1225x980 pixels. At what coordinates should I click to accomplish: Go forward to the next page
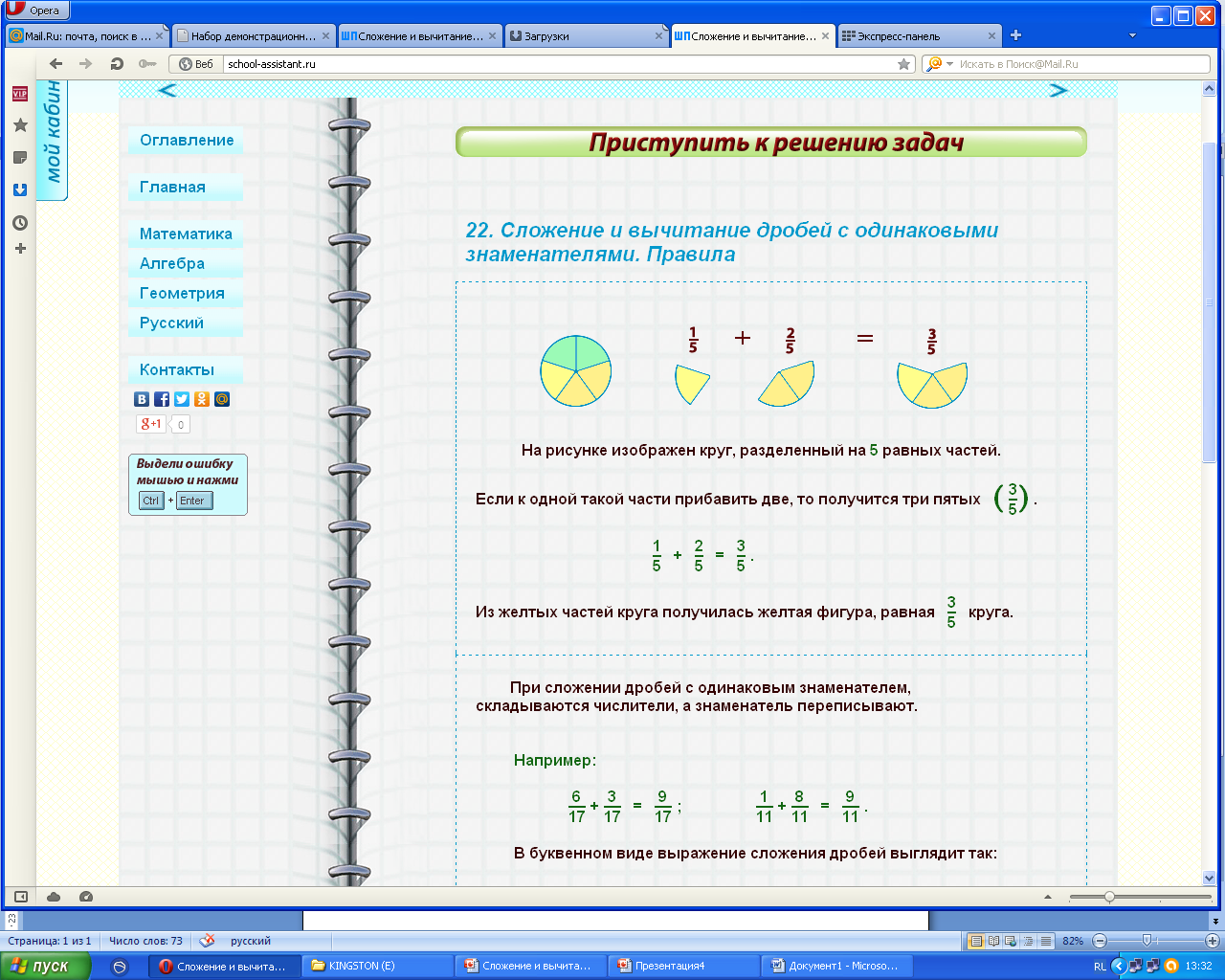coord(86,64)
